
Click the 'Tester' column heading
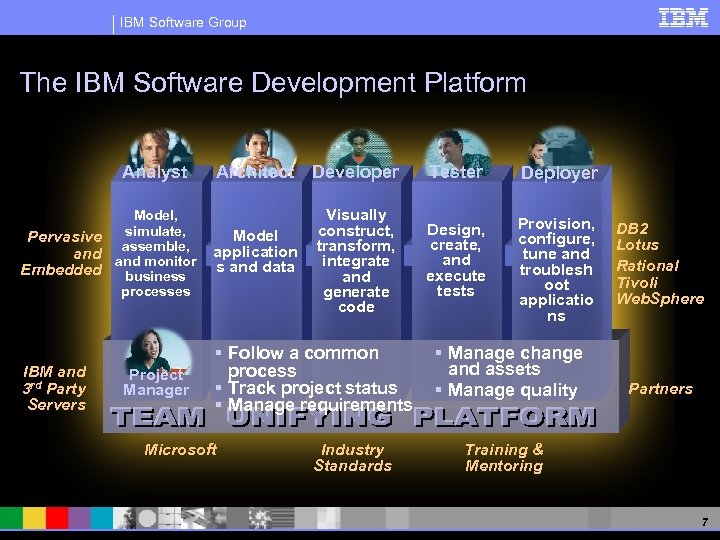tap(456, 172)
